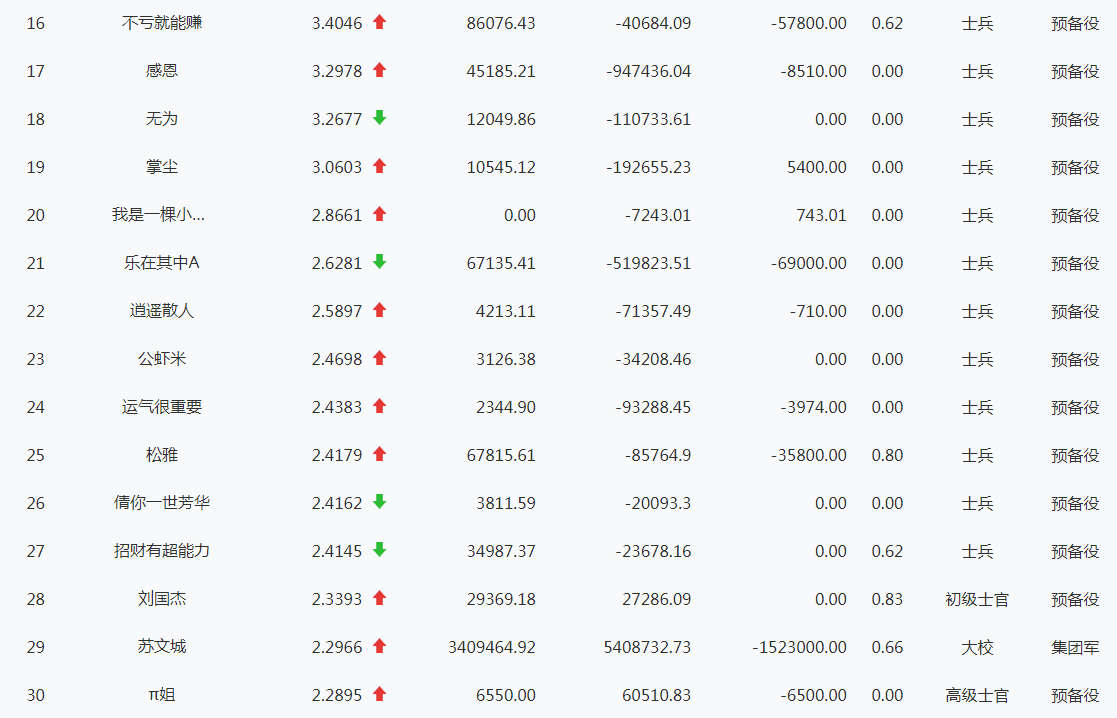The height and width of the screenshot is (718, 1117).
Task: Select the 刘国杰 username
Action: coord(162,598)
